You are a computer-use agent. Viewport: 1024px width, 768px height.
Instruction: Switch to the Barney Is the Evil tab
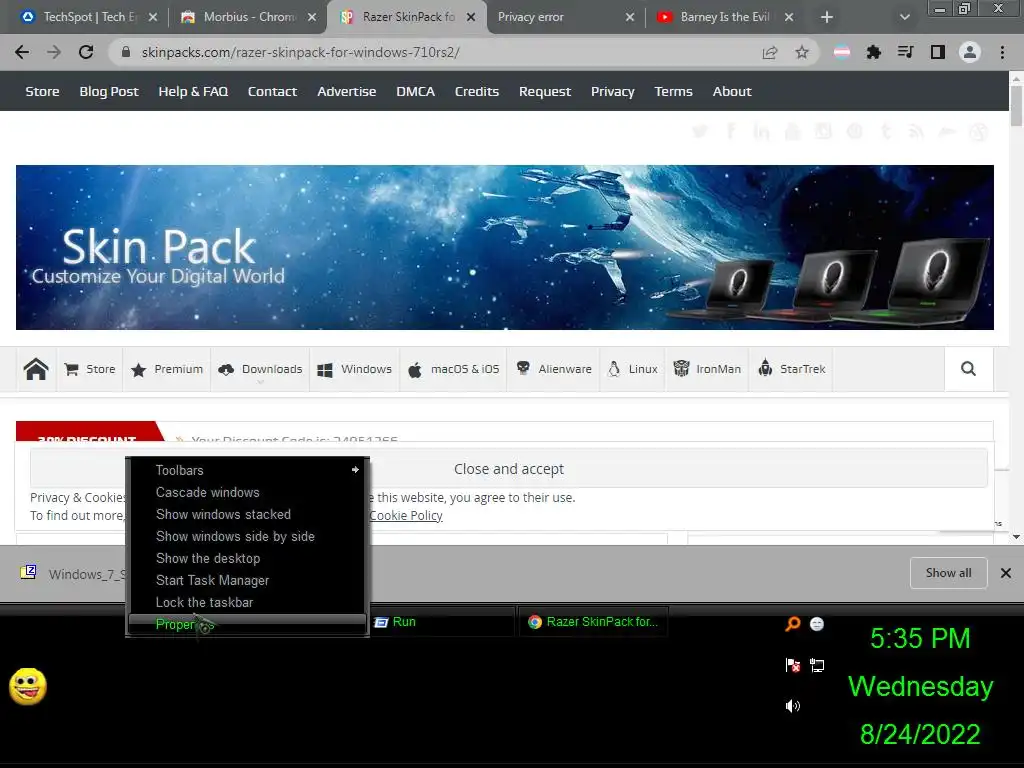click(x=725, y=17)
